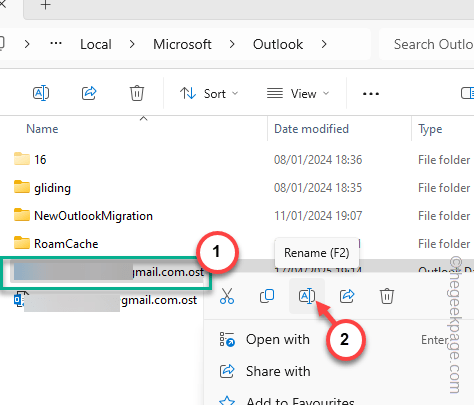Click the 16 folder icon

click(x=22, y=159)
